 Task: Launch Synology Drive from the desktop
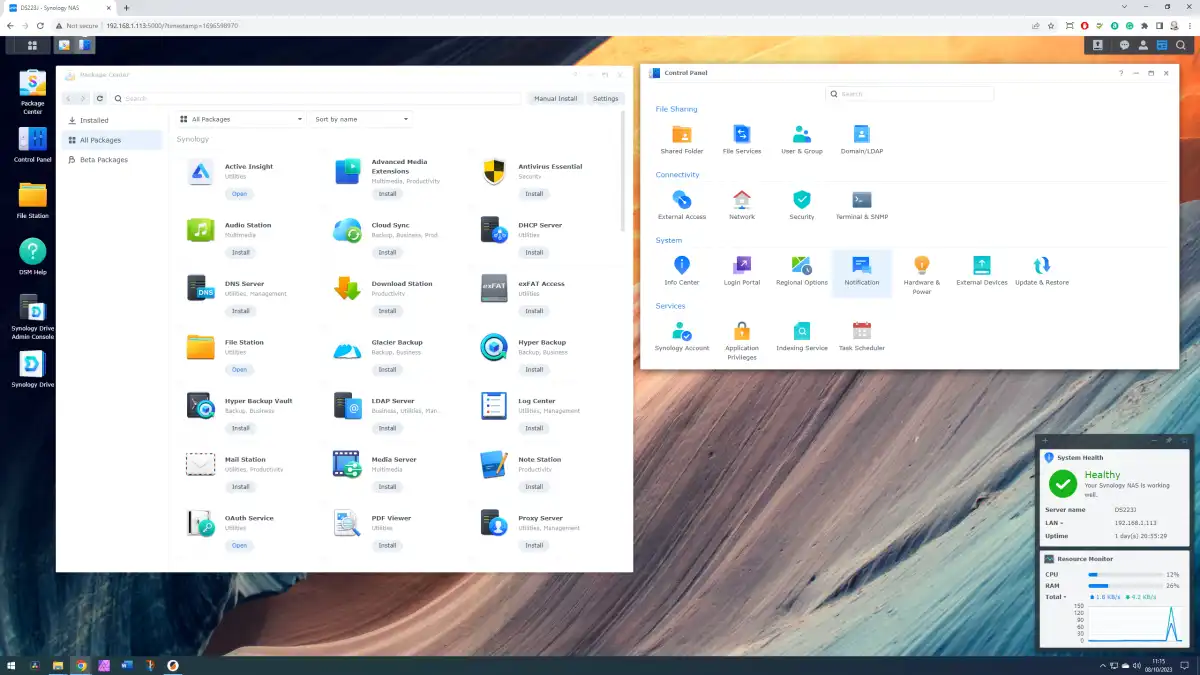(x=32, y=366)
